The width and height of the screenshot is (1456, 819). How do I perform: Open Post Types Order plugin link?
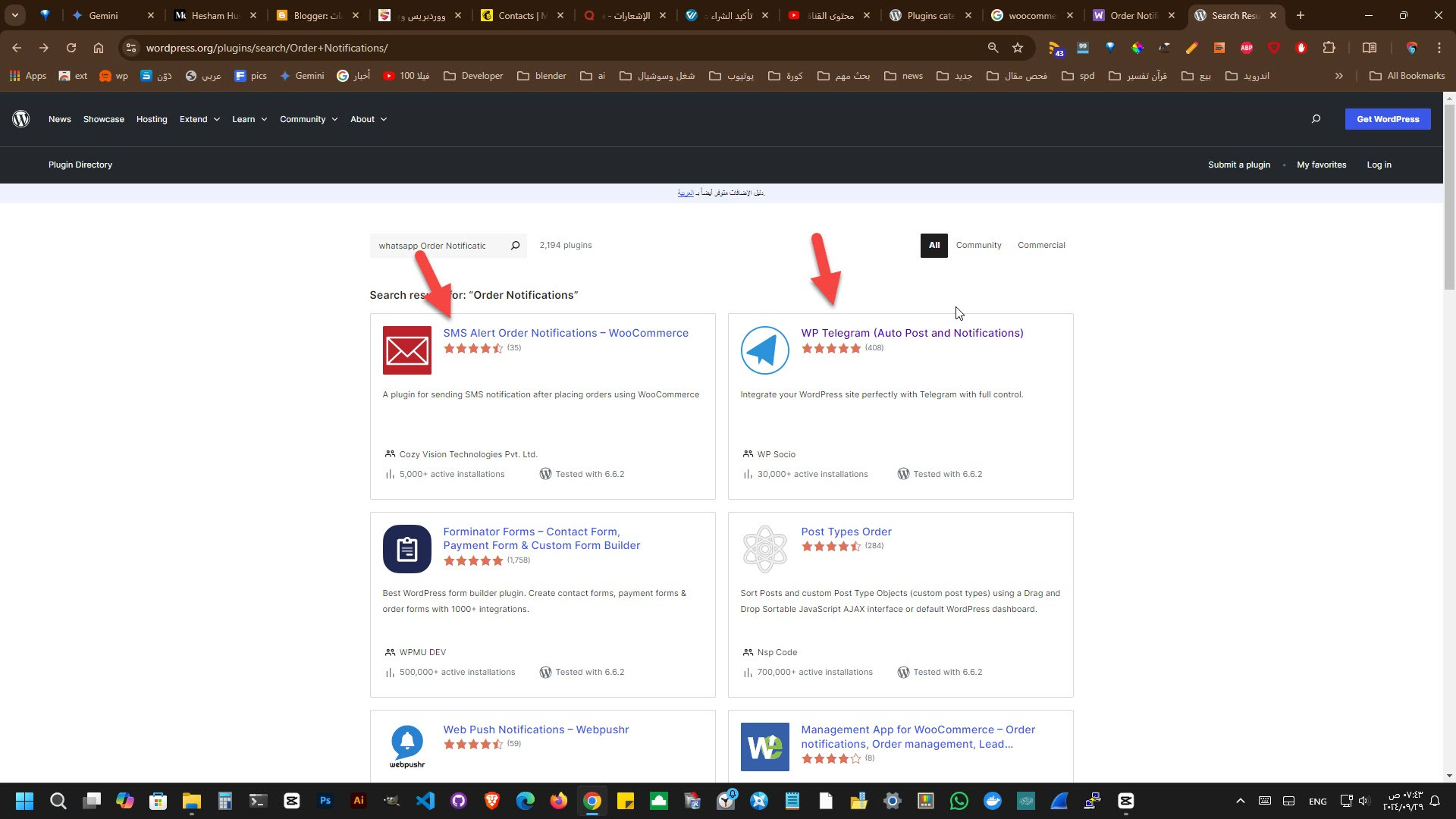click(x=846, y=532)
